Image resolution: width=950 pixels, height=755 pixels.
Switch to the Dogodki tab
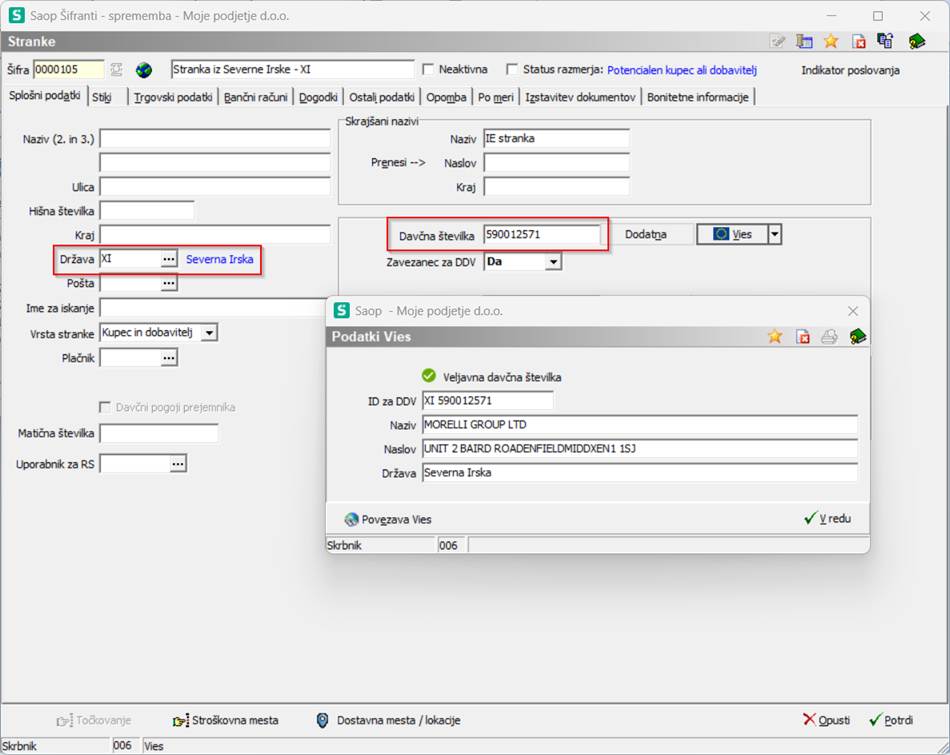click(318, 97)
